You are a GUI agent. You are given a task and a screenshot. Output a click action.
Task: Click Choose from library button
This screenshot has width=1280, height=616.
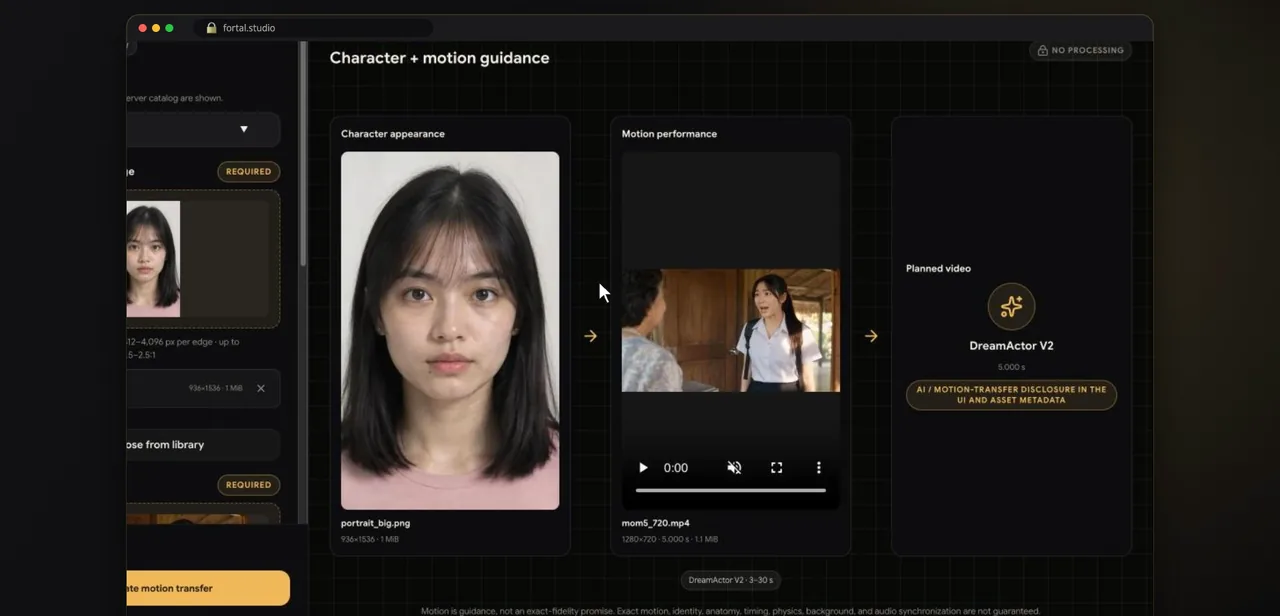pyautogui.click(x=203, y=445)
